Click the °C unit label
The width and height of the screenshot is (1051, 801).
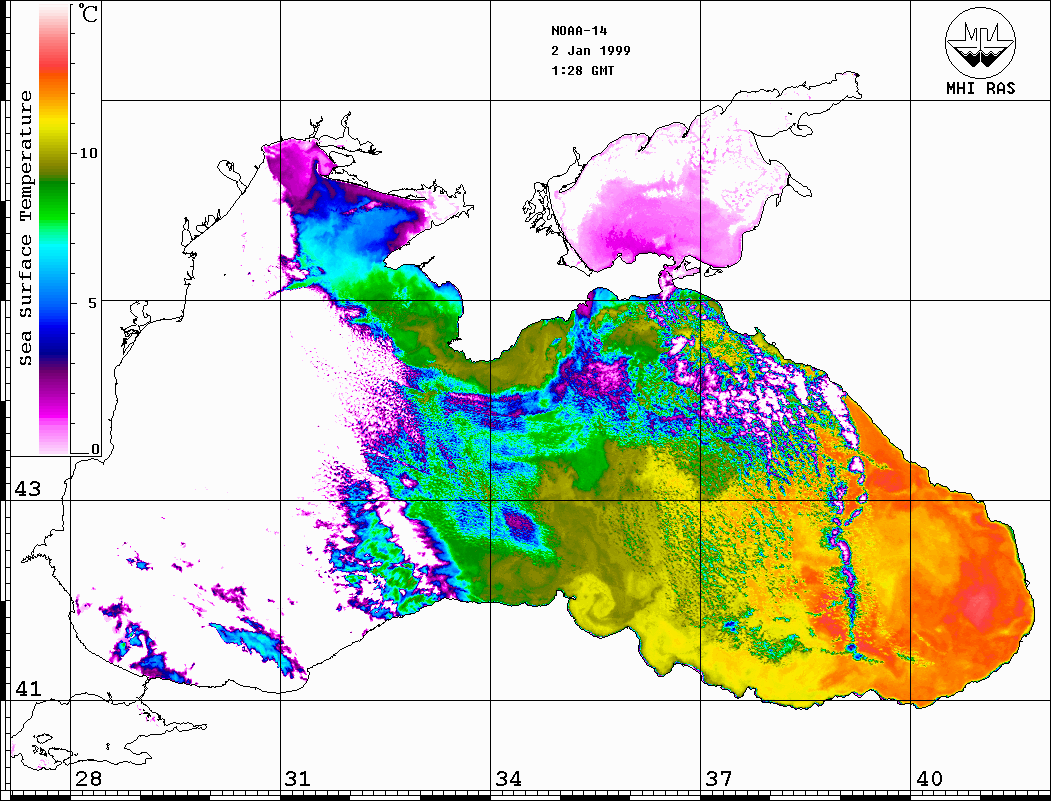point(87,13)
